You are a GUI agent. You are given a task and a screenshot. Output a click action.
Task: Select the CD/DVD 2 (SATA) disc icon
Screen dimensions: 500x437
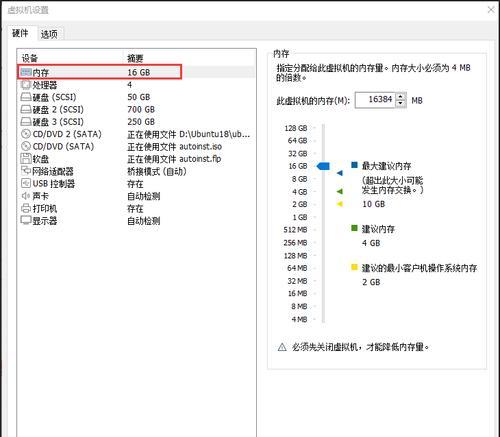26,134
